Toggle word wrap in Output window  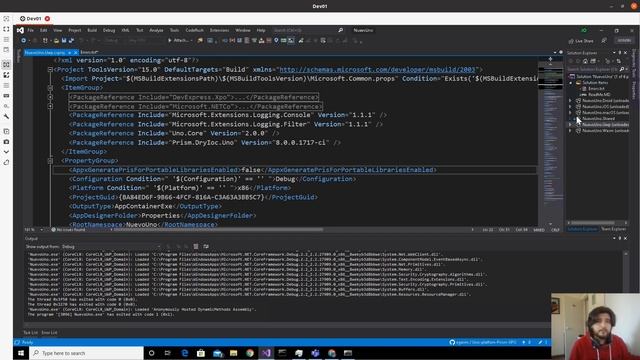tap(206, 247)
